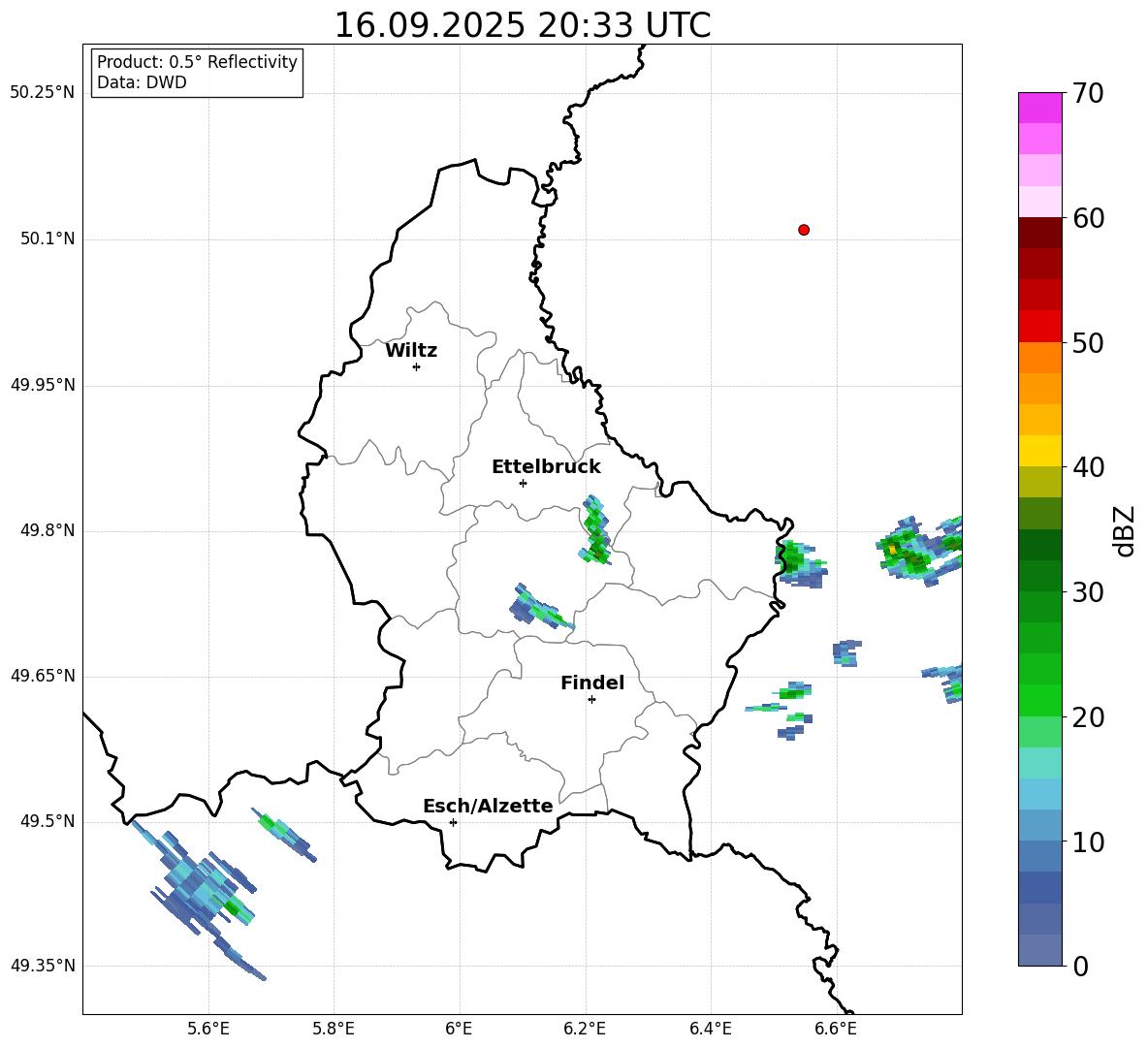The image size is (1148, 1048).
Task: Click the 6.4°E longitude label
Action: [710, 1029]
